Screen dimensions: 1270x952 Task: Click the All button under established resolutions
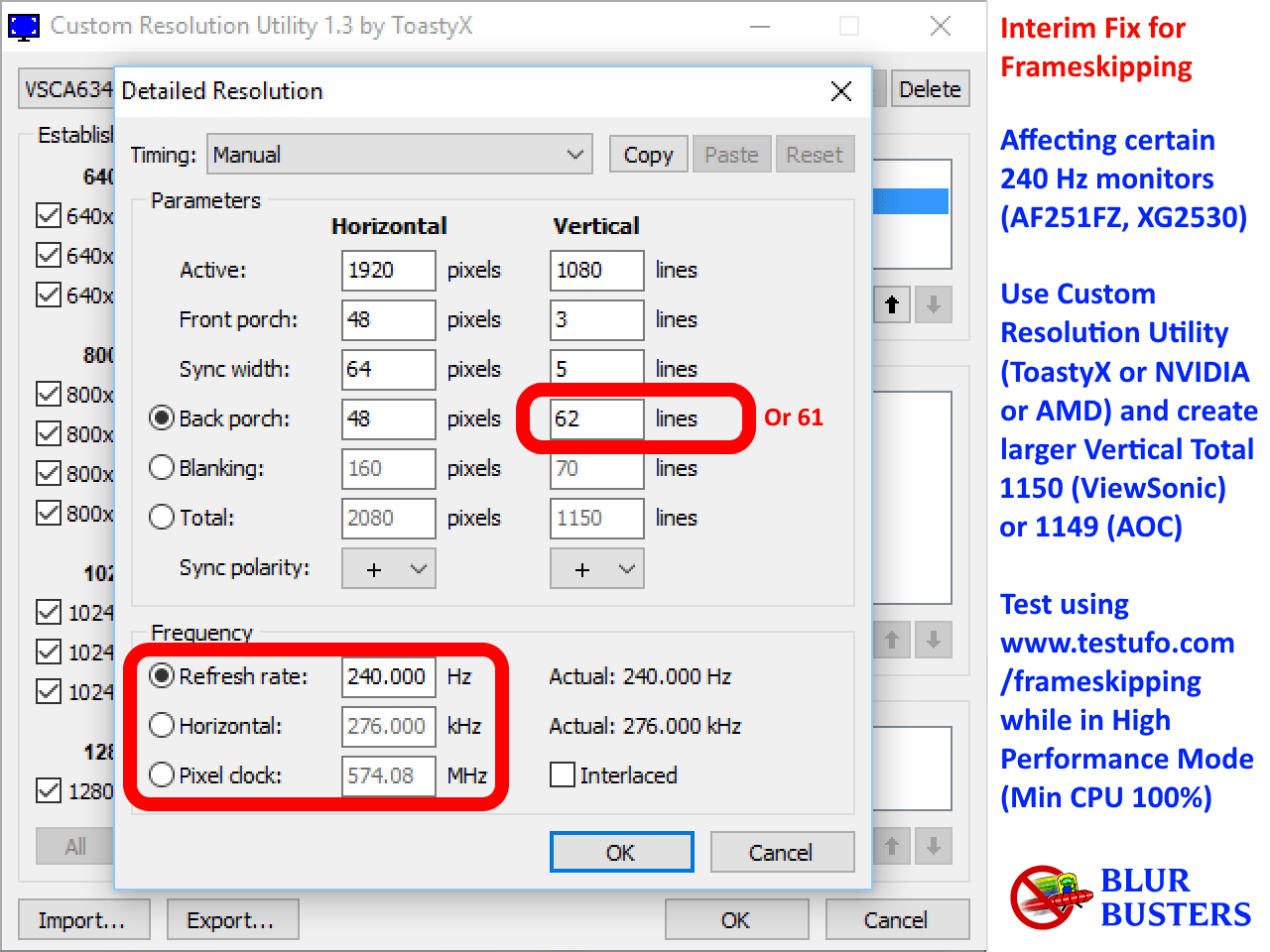pos(74,846)
